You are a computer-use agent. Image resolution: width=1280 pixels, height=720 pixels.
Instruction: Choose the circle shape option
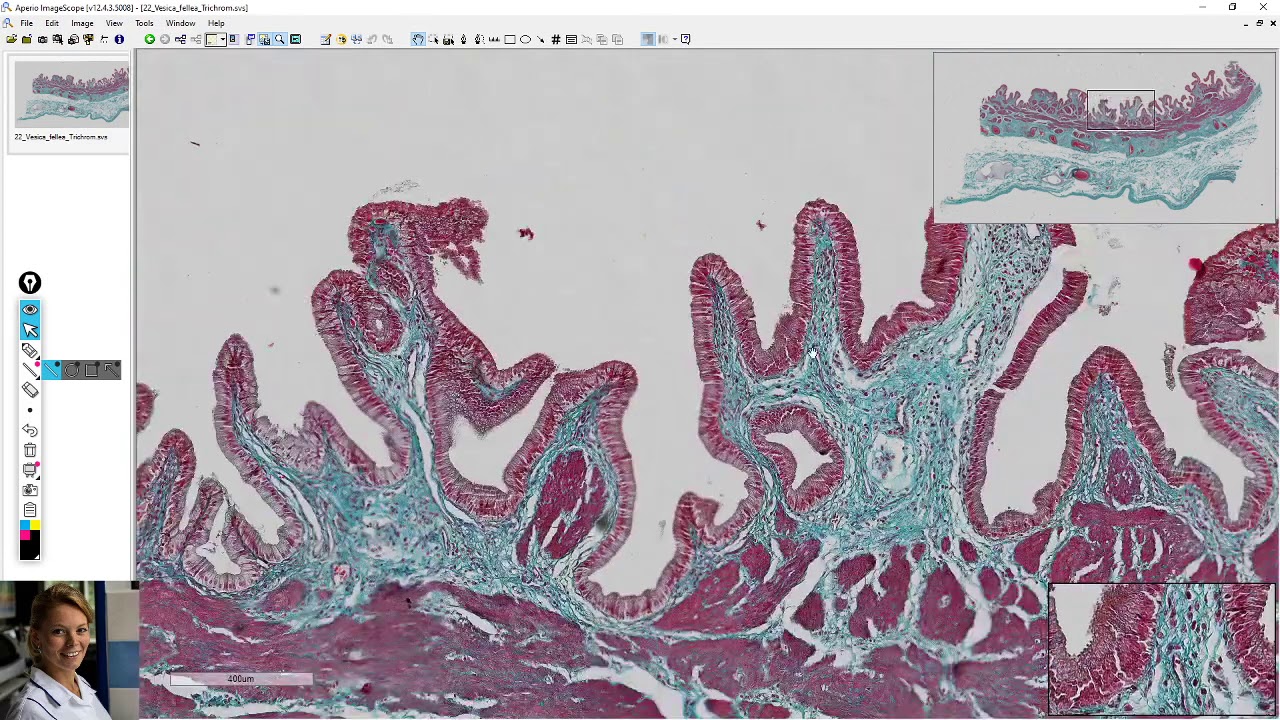[x=72, y=370]
